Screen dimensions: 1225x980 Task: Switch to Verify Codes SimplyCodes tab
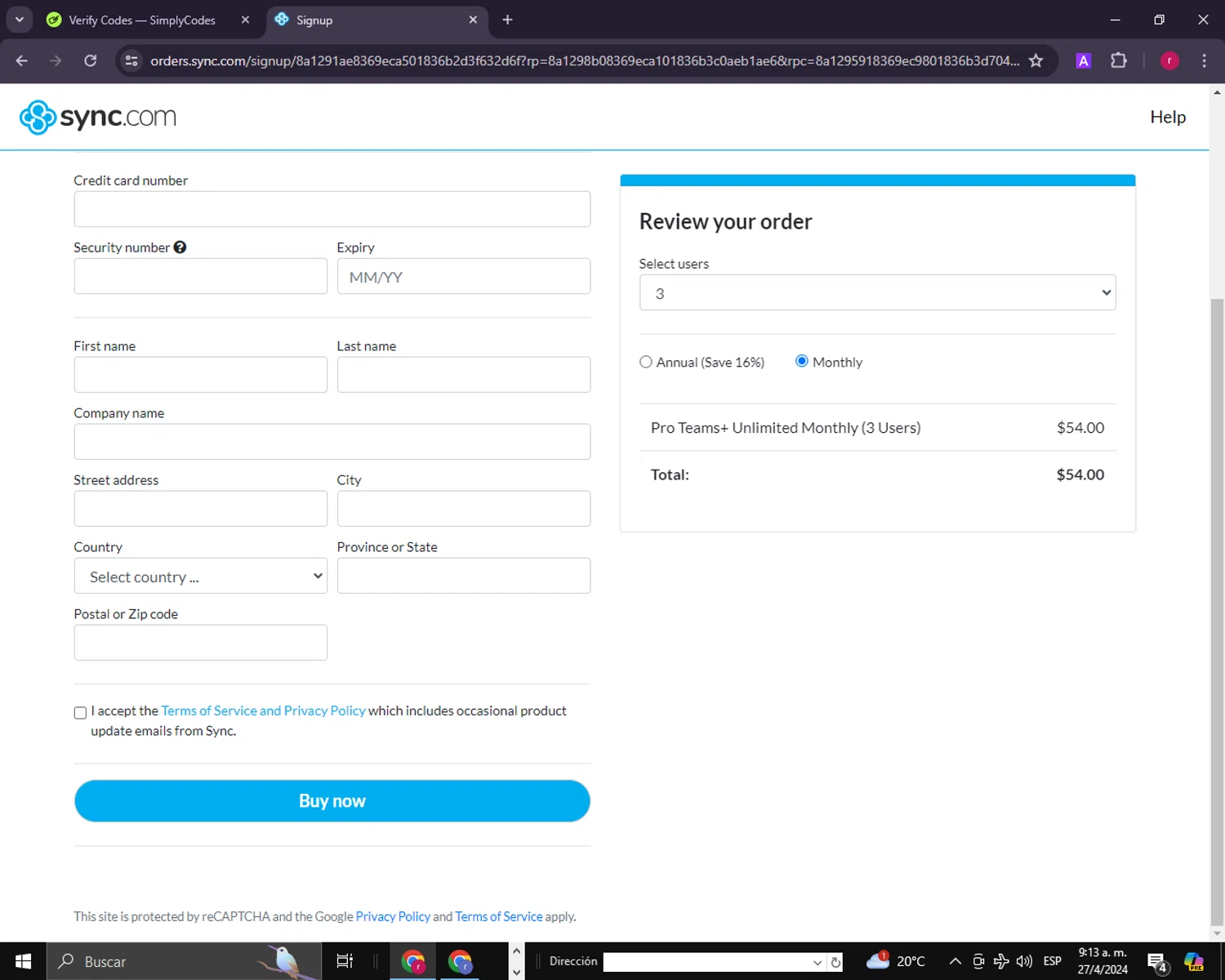tap(141, 20)
